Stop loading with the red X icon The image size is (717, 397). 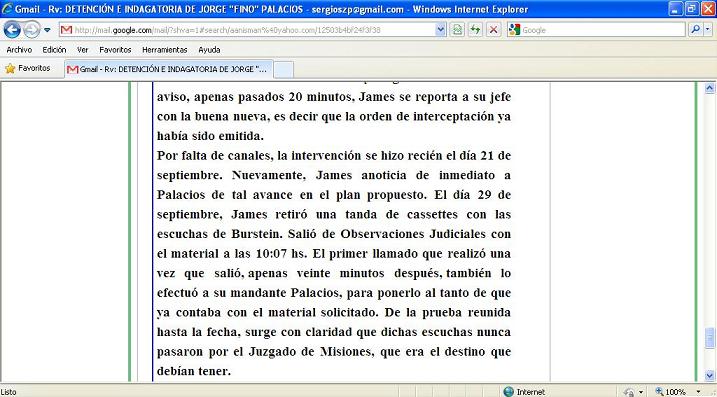click(493, 30)
